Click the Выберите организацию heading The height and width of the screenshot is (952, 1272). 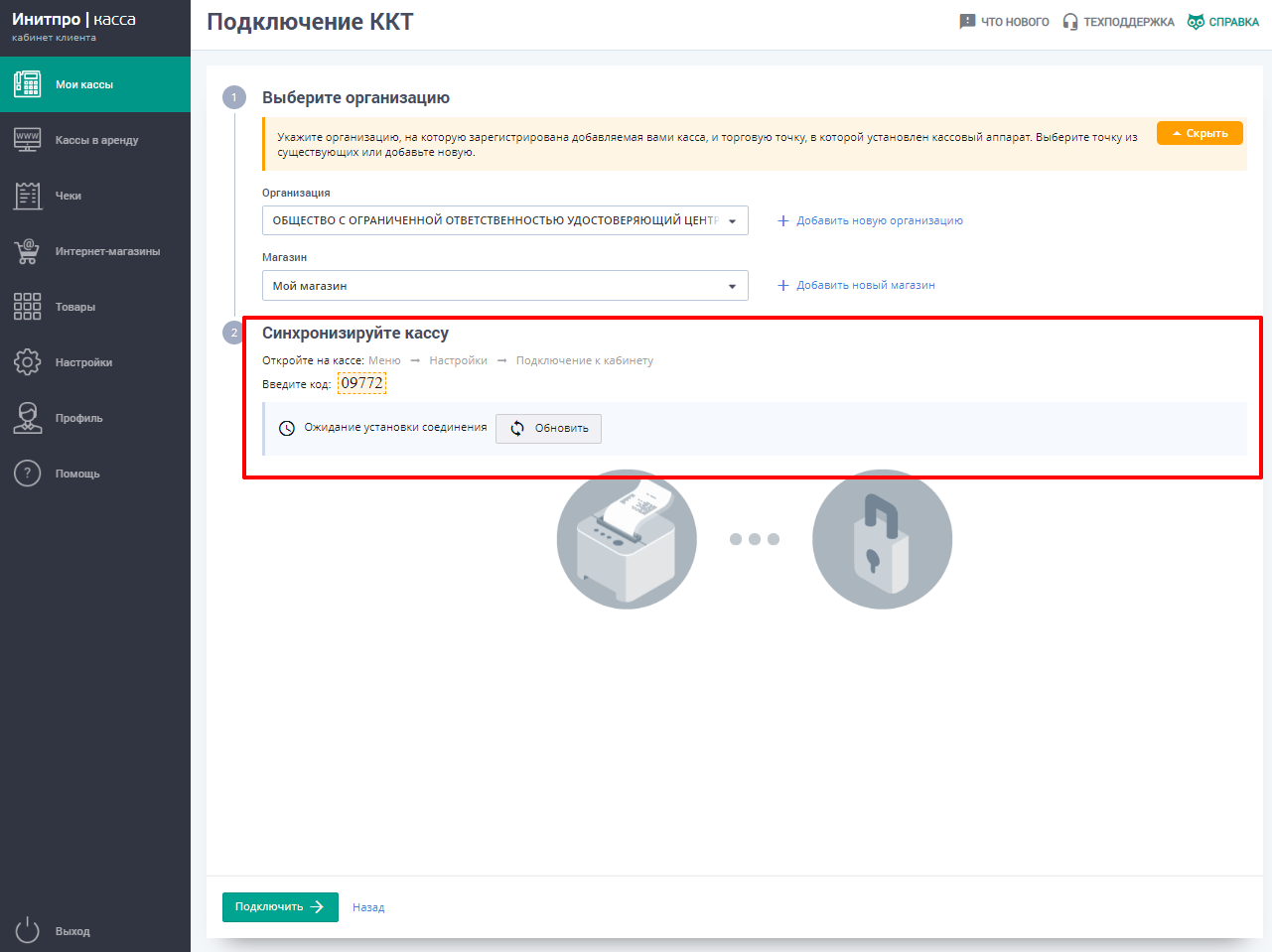click(x=355, y=97)
